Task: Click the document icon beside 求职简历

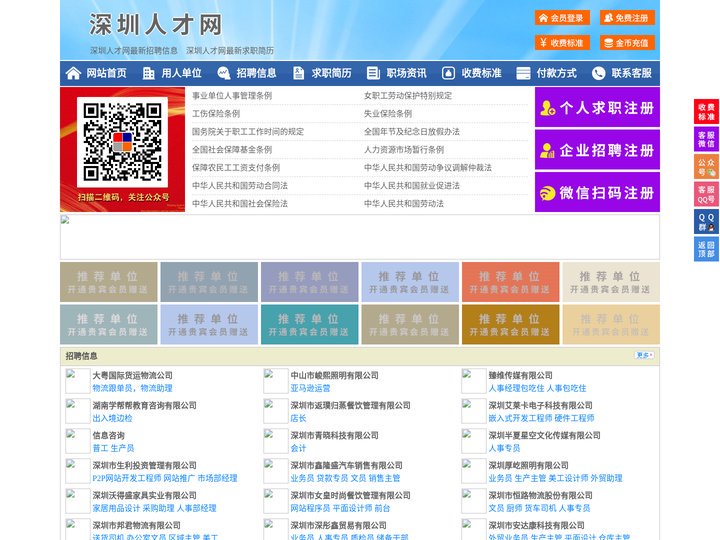Action: click(298, 73)
